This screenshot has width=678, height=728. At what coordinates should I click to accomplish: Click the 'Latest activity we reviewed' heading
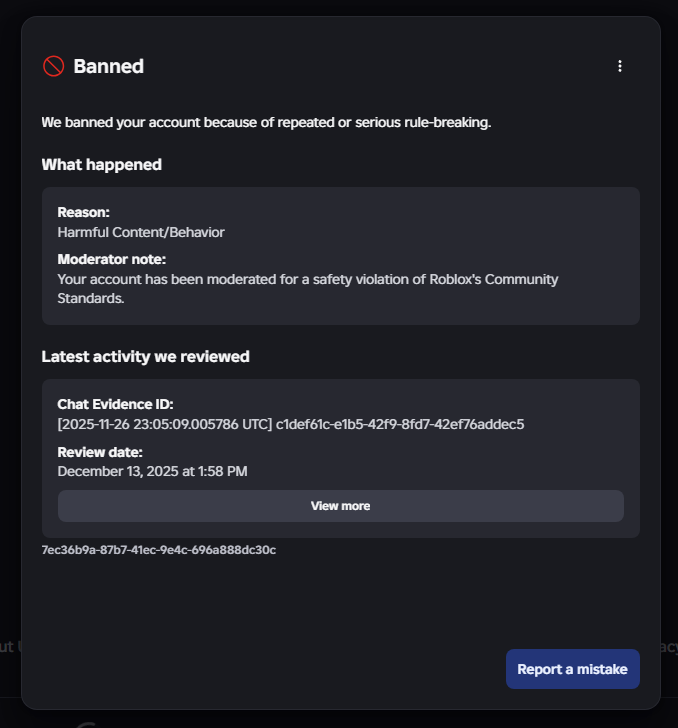click(x=145, y=357)
